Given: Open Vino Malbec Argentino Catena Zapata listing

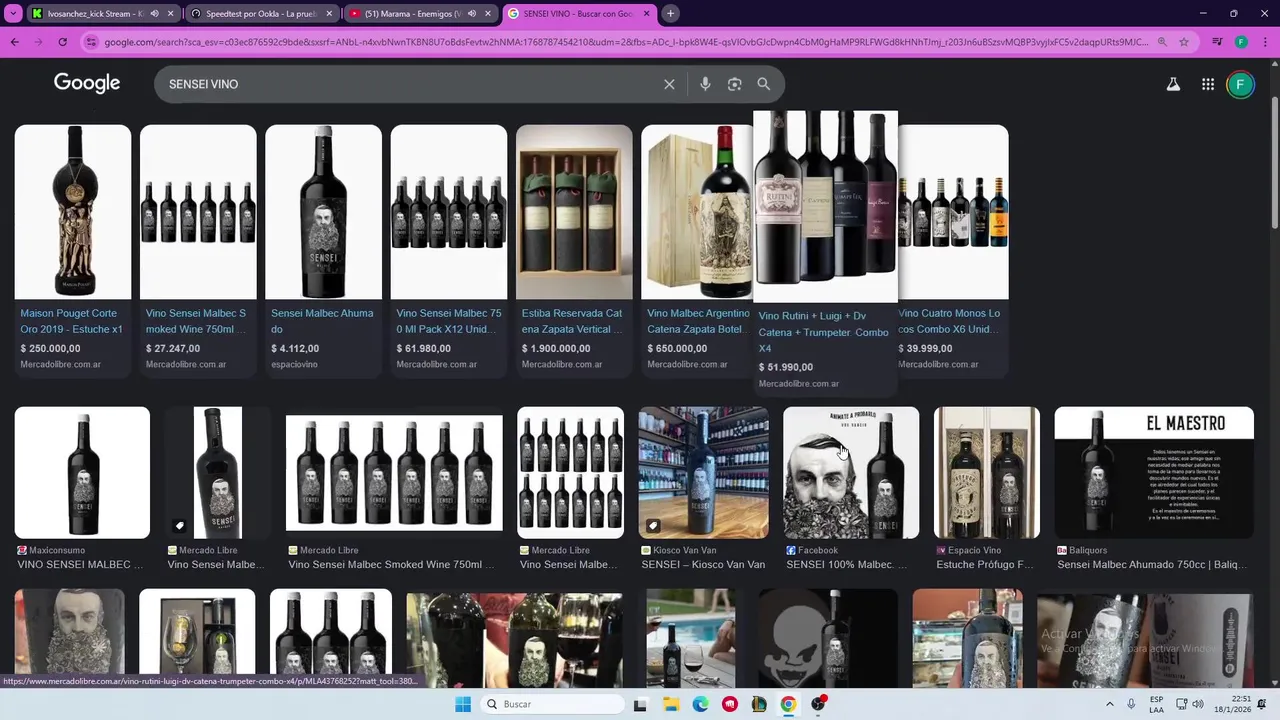Looking at the screenshot, I should [x=698, y=321].
